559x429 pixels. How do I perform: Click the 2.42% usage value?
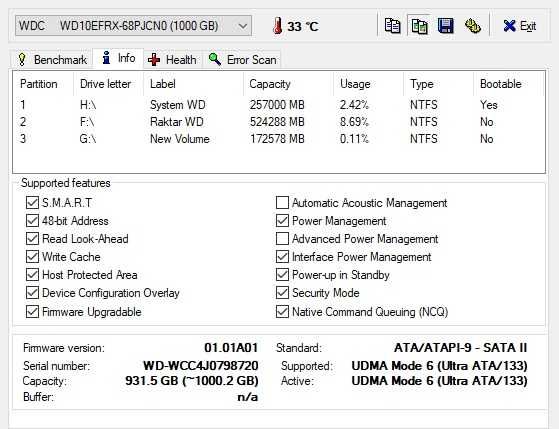[354, 105]
